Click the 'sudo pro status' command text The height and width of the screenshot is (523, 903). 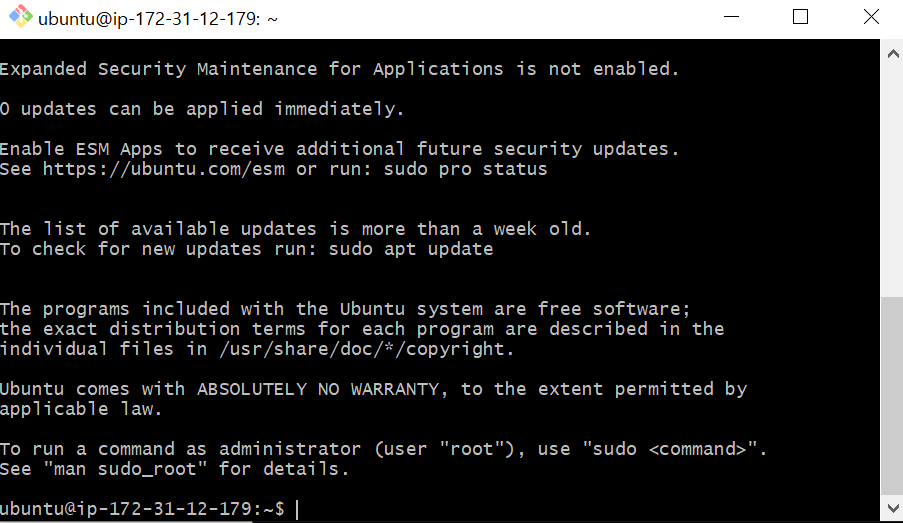[x=465, y=169]
